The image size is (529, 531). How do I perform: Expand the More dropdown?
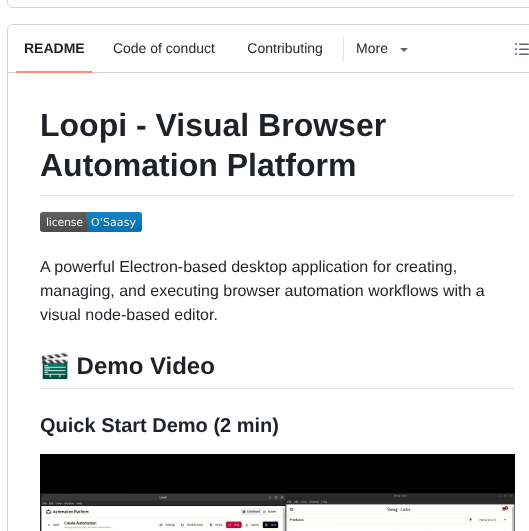[x=382, y=49]
